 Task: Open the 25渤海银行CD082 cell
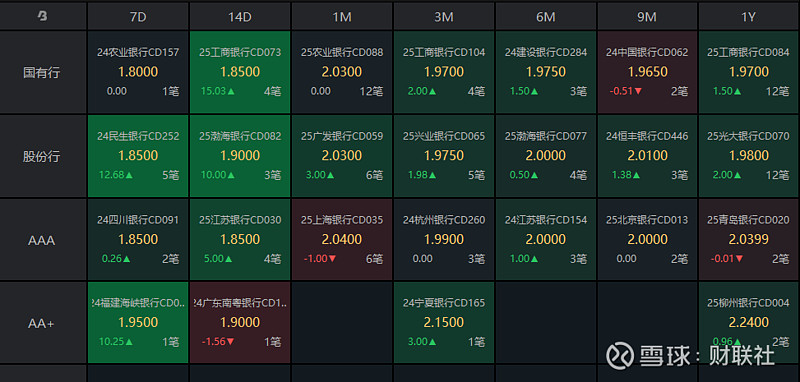[x=240, y=156]
